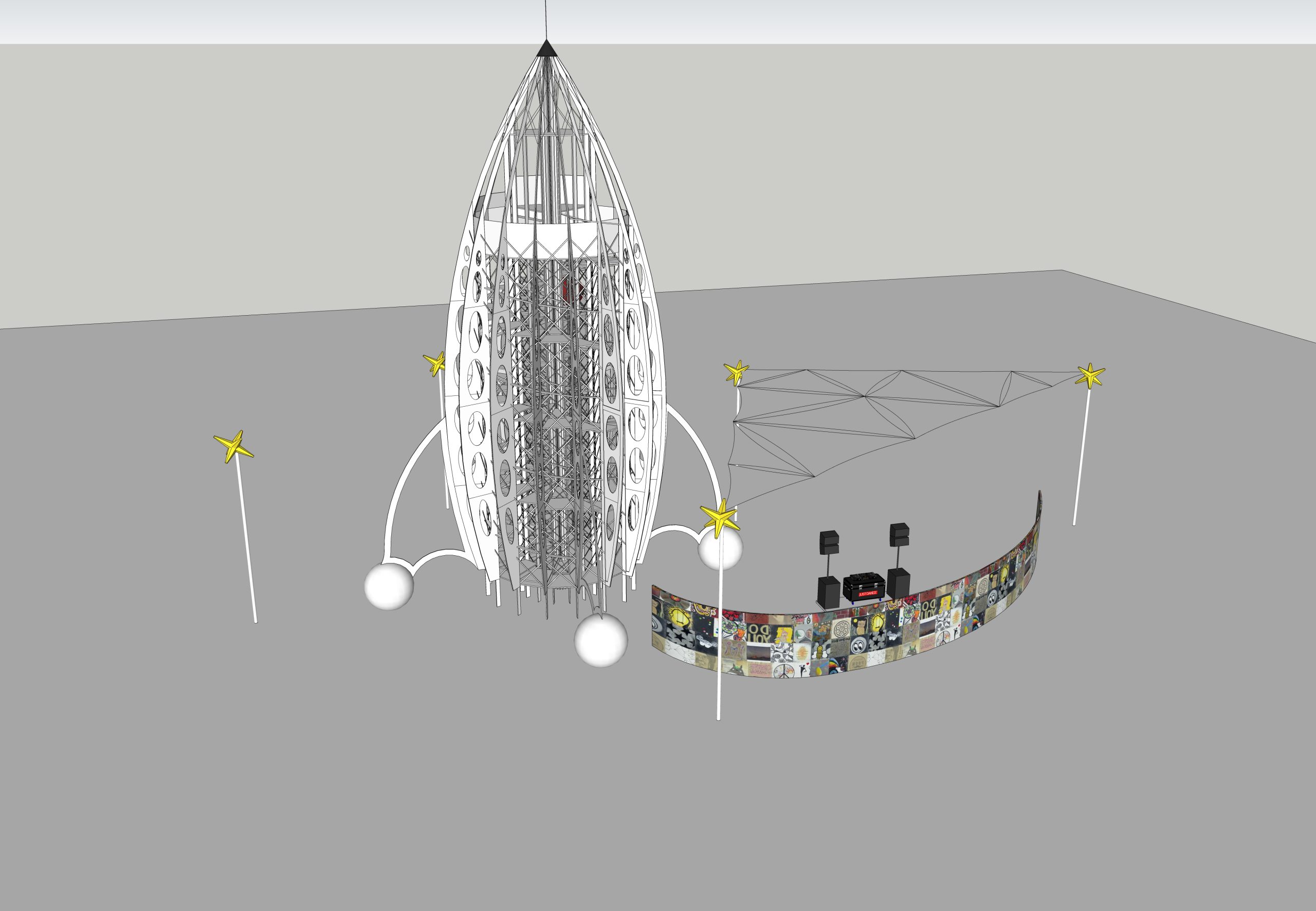Select the right subwoofer box beside the DJ case

898,584
